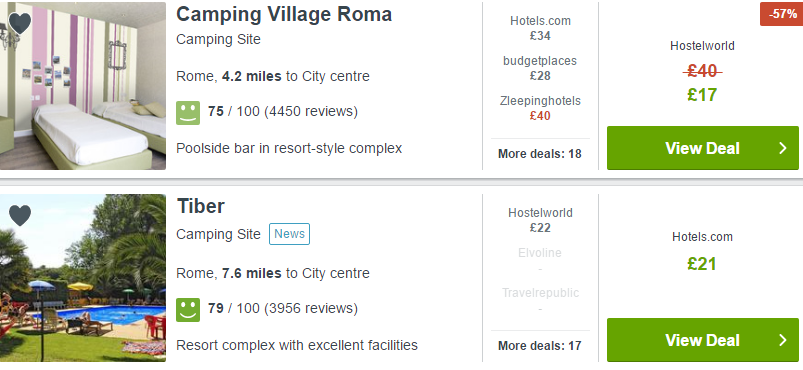
Task: Click the -57% discount badge
Action: (781, 14)
